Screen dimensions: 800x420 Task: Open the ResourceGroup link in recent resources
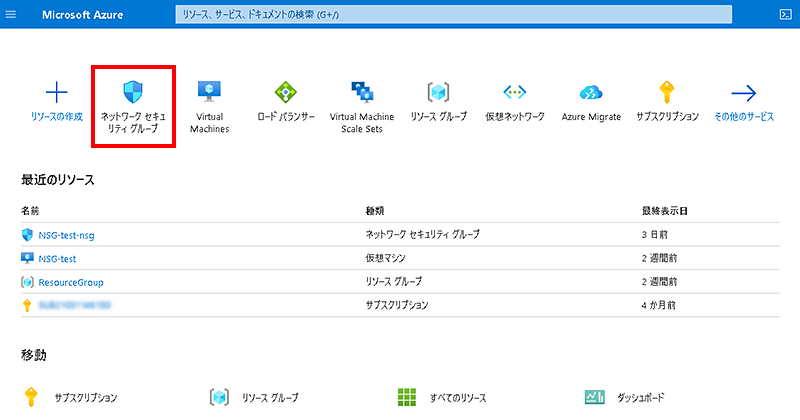71,282
